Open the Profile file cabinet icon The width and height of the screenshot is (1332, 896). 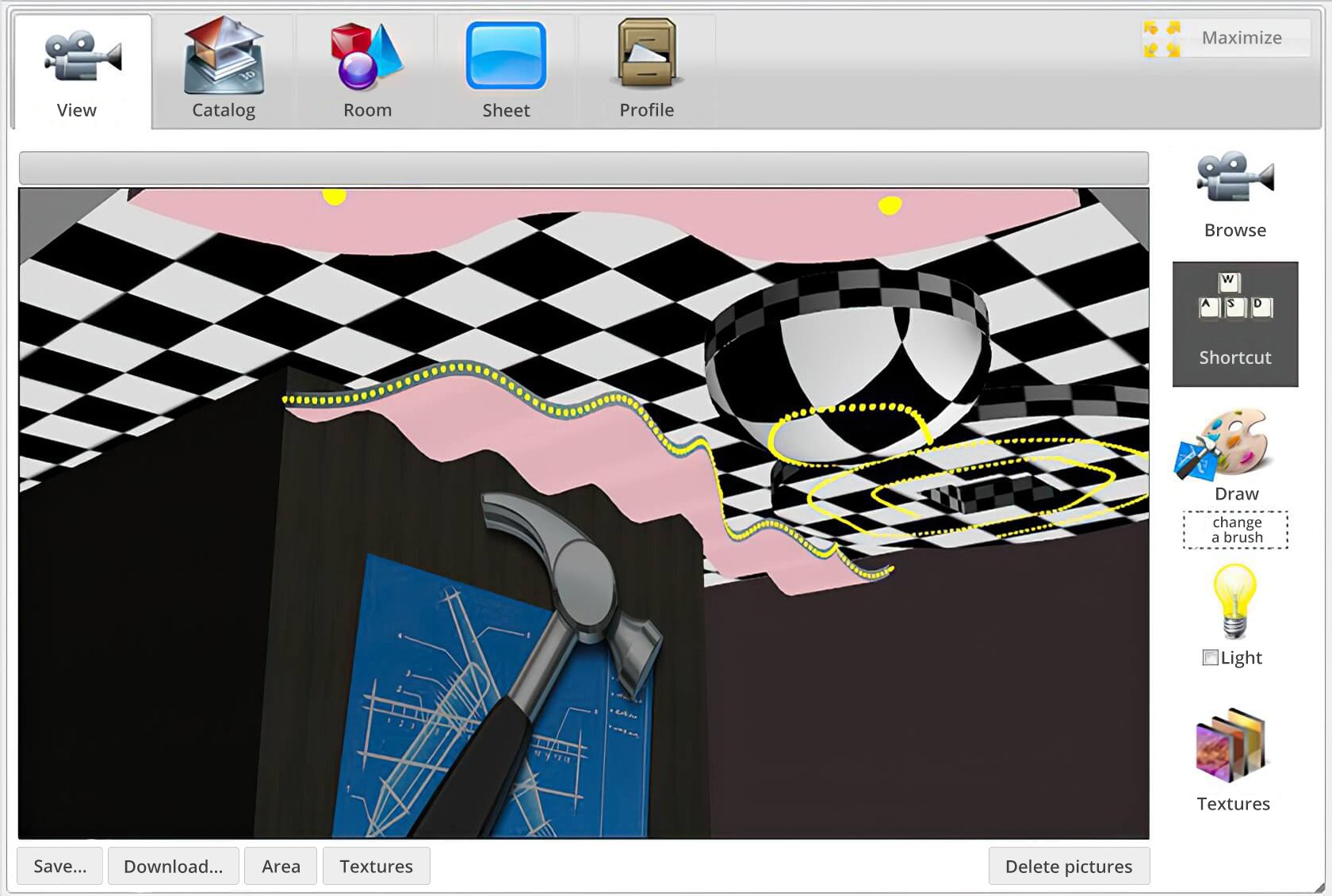[x=646, y=54]
